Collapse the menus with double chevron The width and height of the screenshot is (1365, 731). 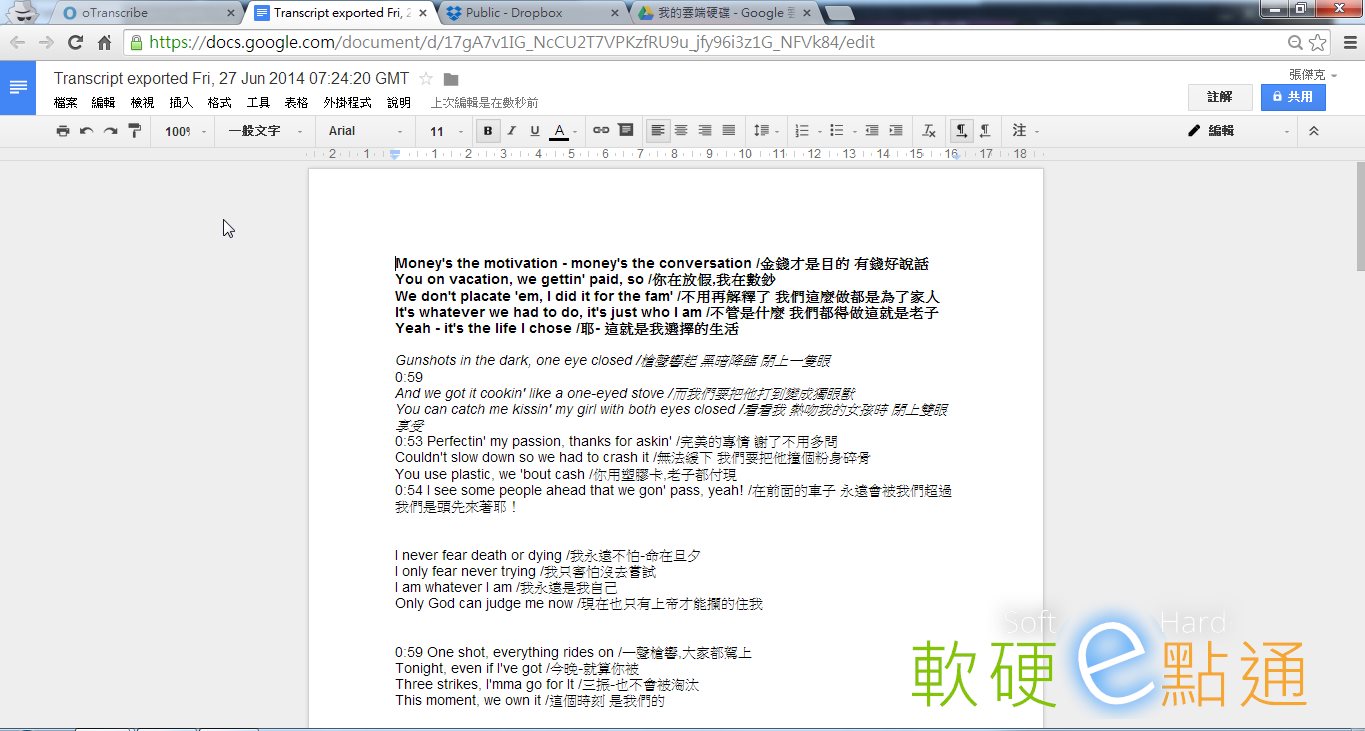(x=1314, y=131)
